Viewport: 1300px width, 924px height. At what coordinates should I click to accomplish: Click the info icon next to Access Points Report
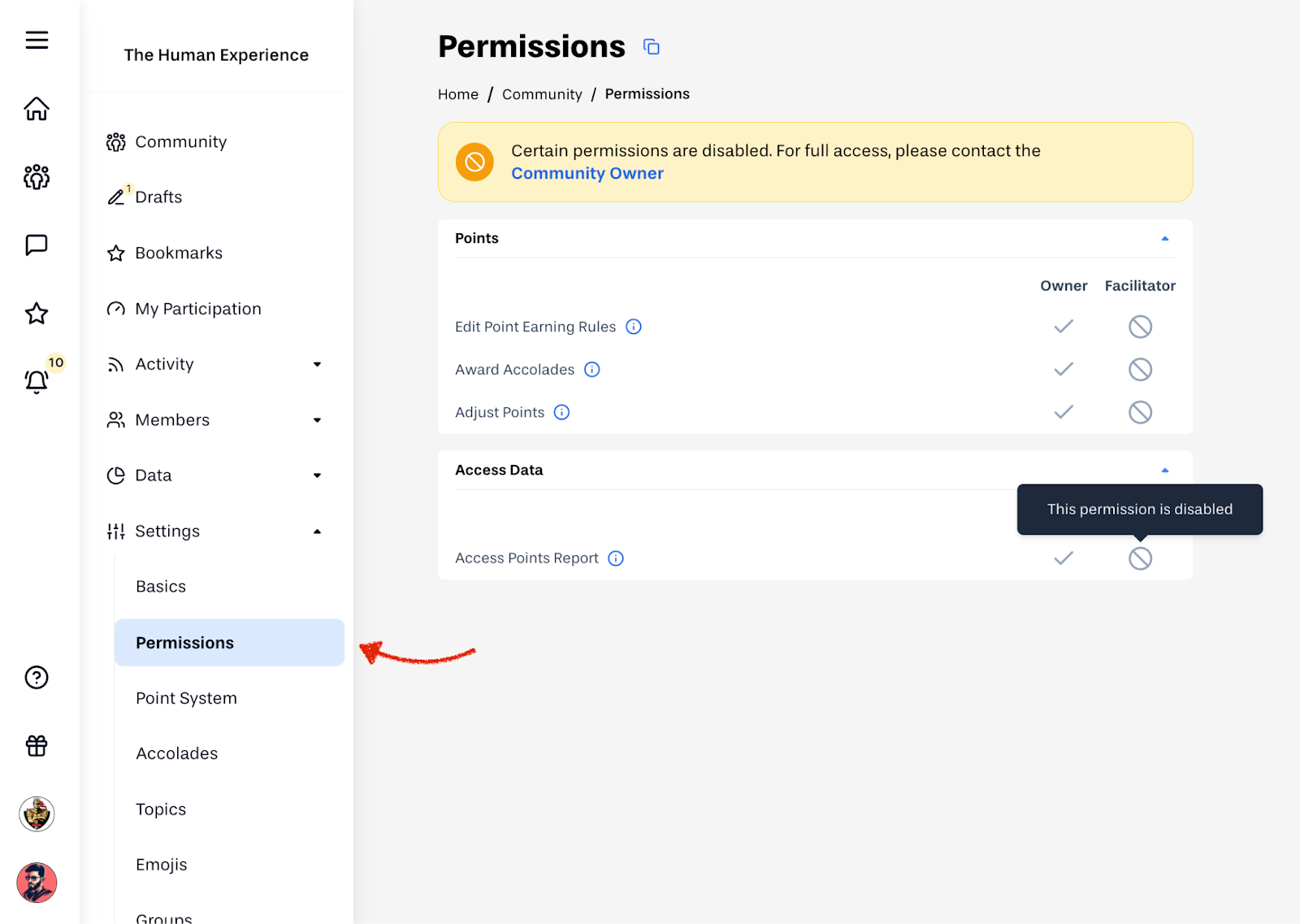pyautogui.click(x=616, y=558)
